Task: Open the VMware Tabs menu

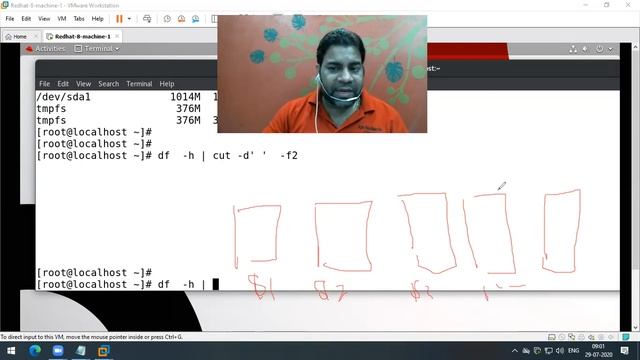Action: pyautogui.click(x=79, y=19)
